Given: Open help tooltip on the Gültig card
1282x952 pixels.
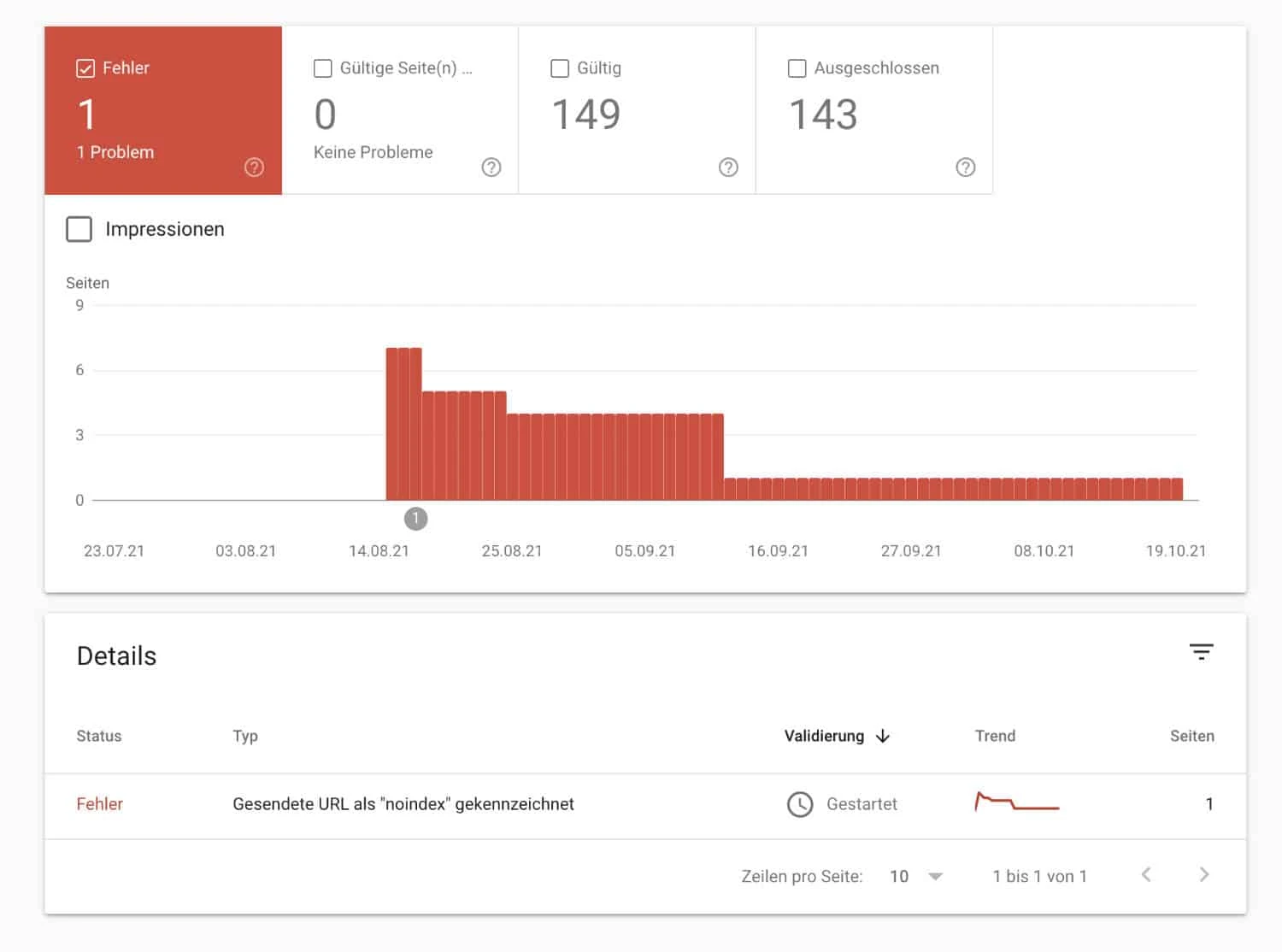Looking at the screenshot, I should [728, 167].
